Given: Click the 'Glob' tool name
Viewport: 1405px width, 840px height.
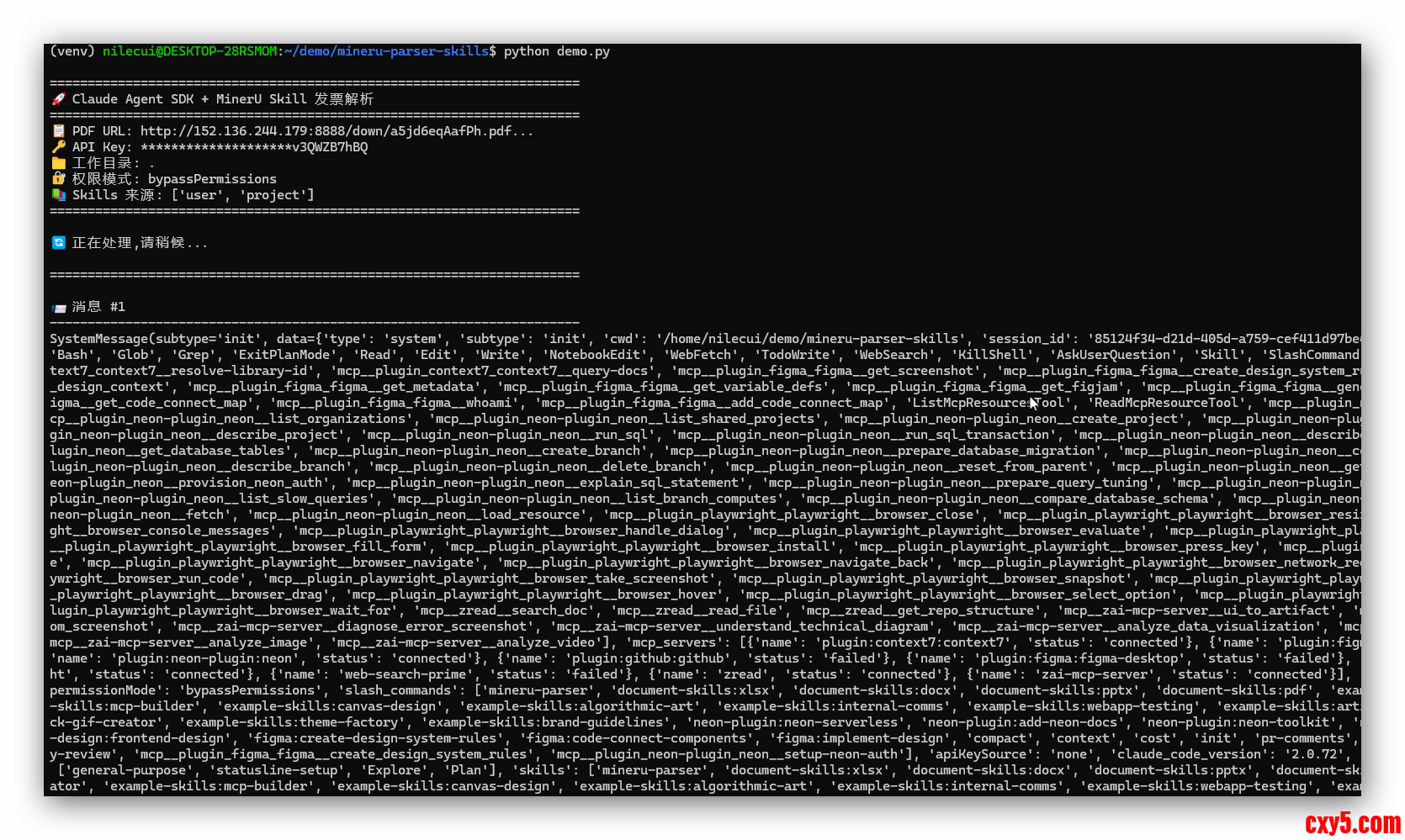Looking at the screenshot, I should point(133,355).
